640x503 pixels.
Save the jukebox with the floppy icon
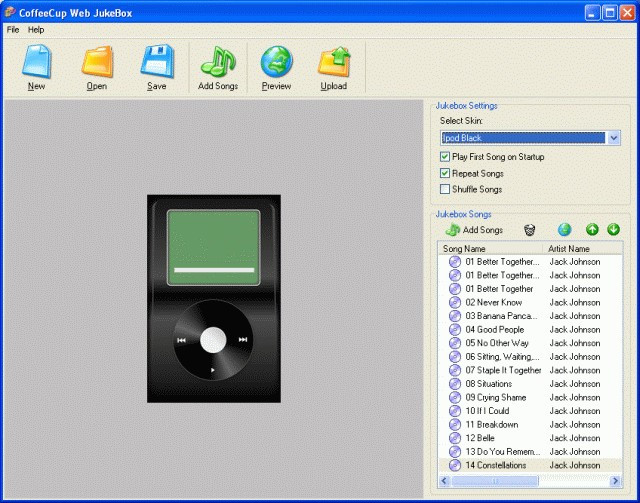point(157,61)
